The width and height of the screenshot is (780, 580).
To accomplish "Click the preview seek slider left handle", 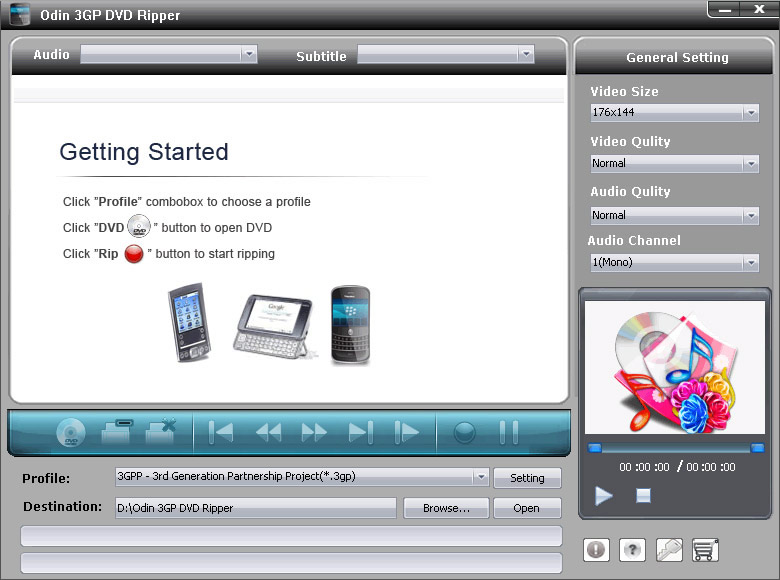I will click(x=594, y=448).
